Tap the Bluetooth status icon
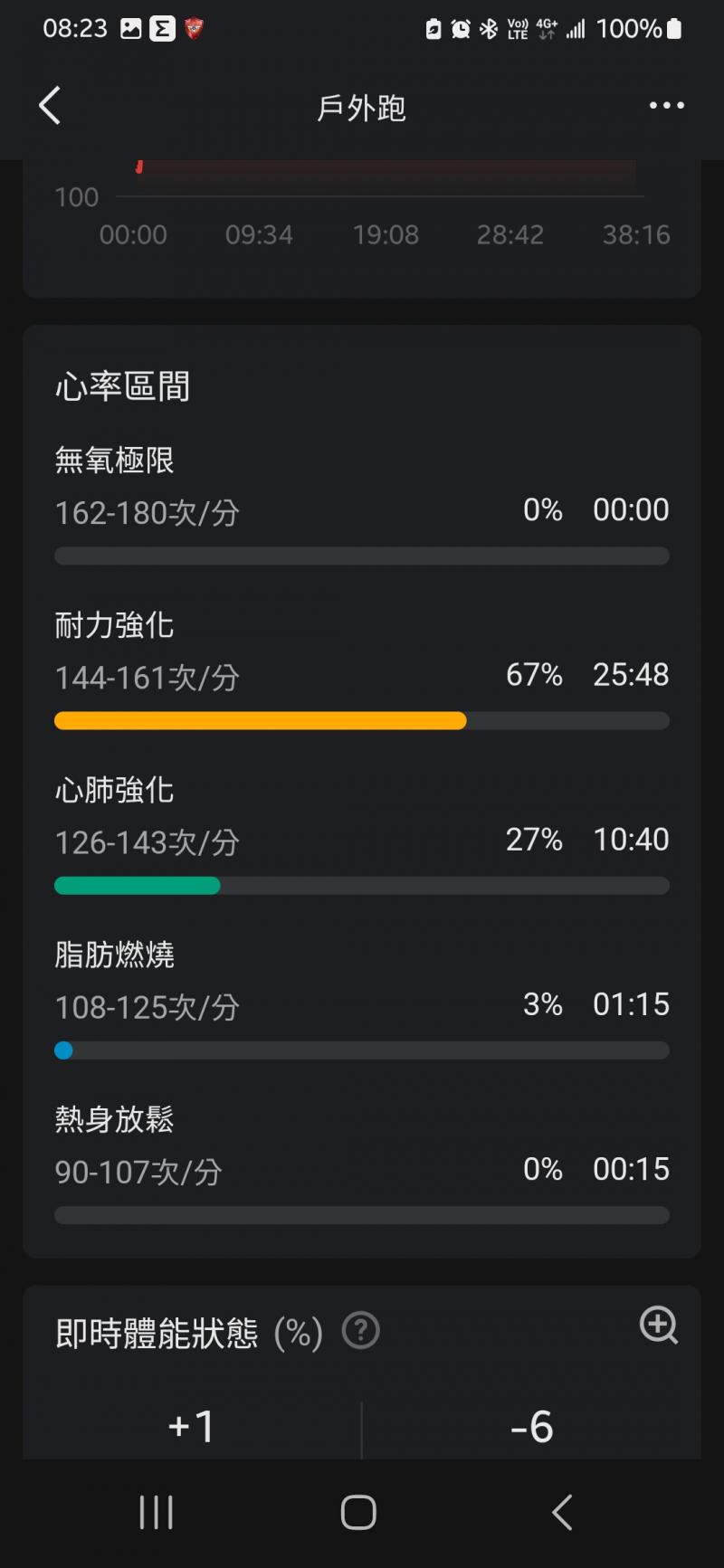 coord(489,29)
